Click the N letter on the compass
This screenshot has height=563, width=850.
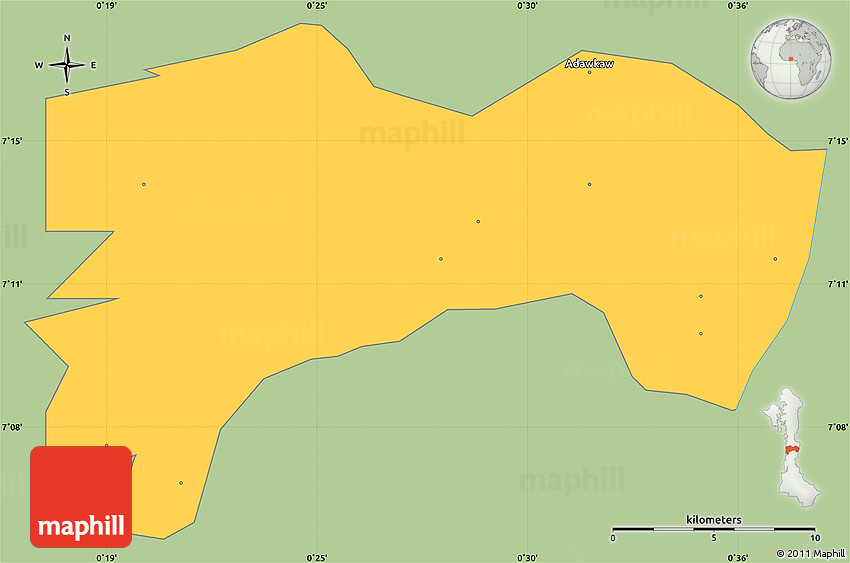(67, 39)
